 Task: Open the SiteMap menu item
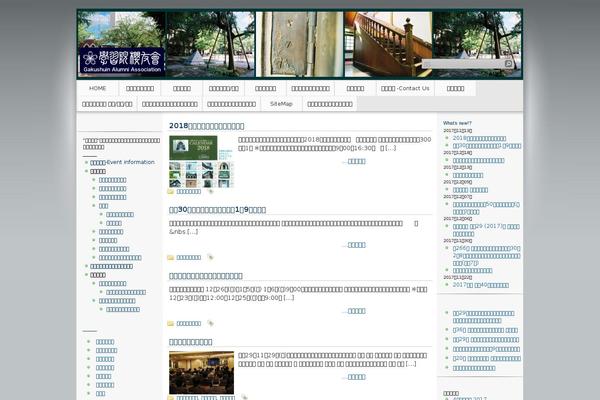coord(281,104)
